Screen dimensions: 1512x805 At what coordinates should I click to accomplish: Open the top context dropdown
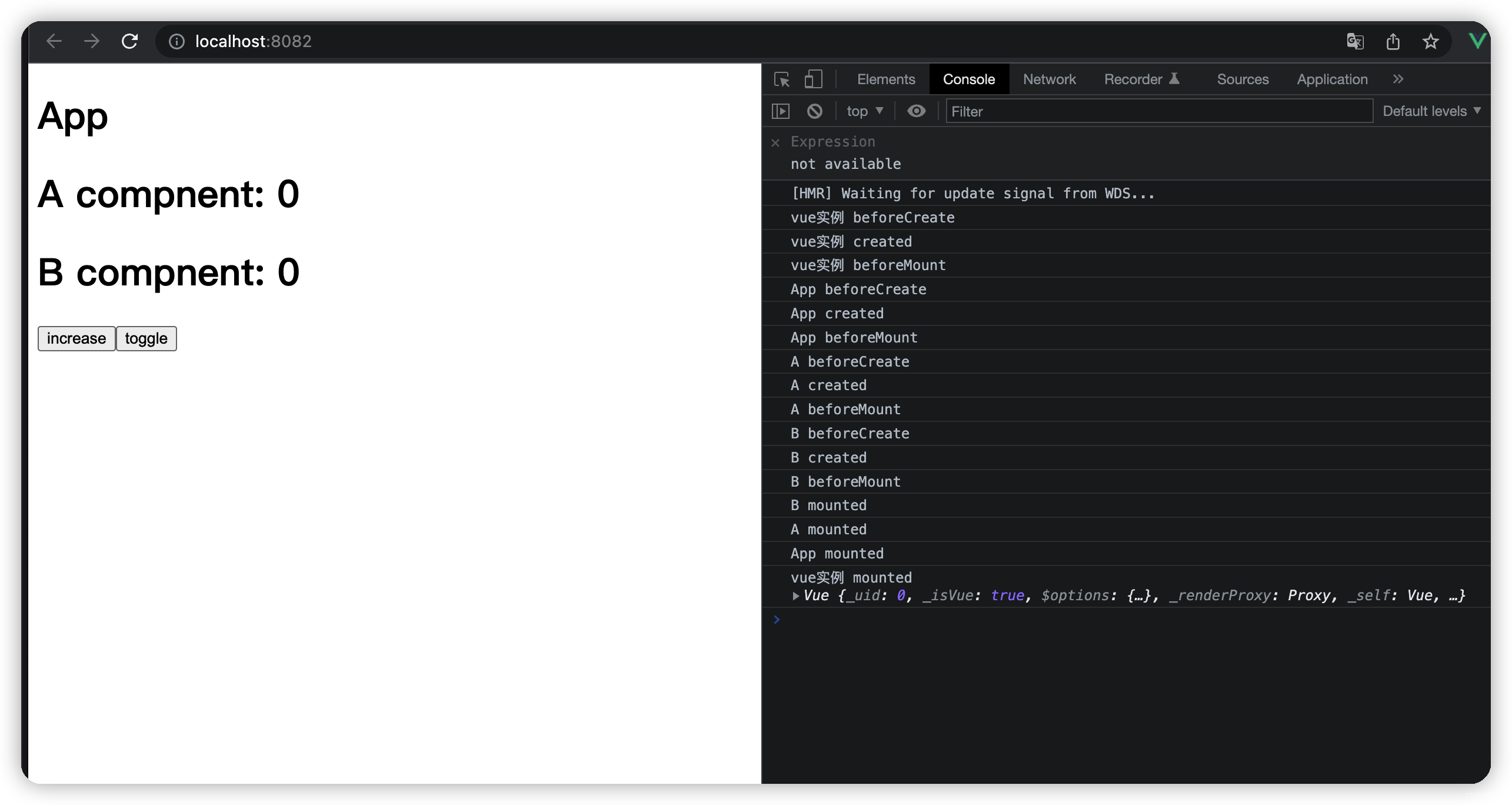click(864, 111)
